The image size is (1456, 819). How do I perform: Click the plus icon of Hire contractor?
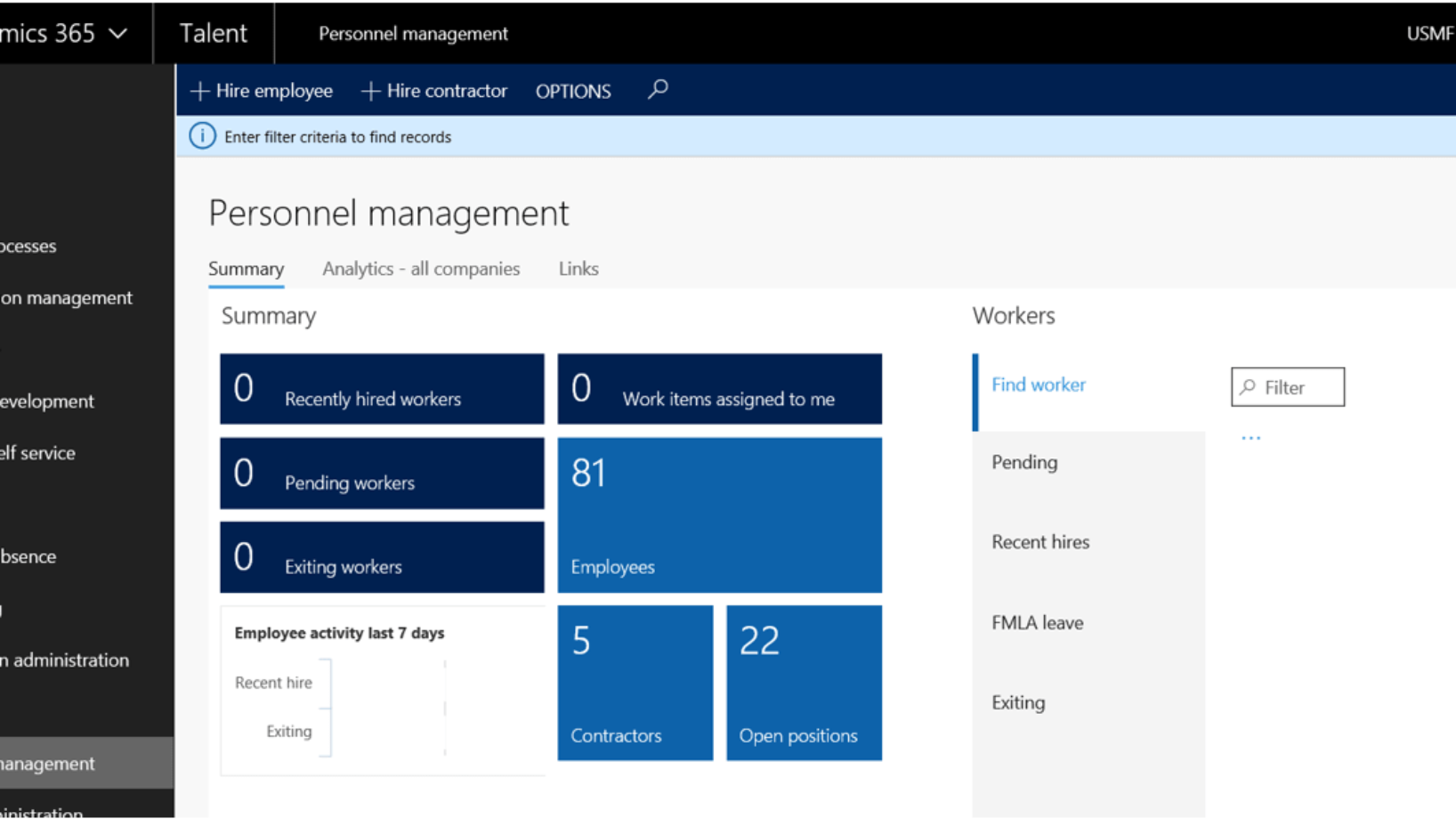coord(371,91)
